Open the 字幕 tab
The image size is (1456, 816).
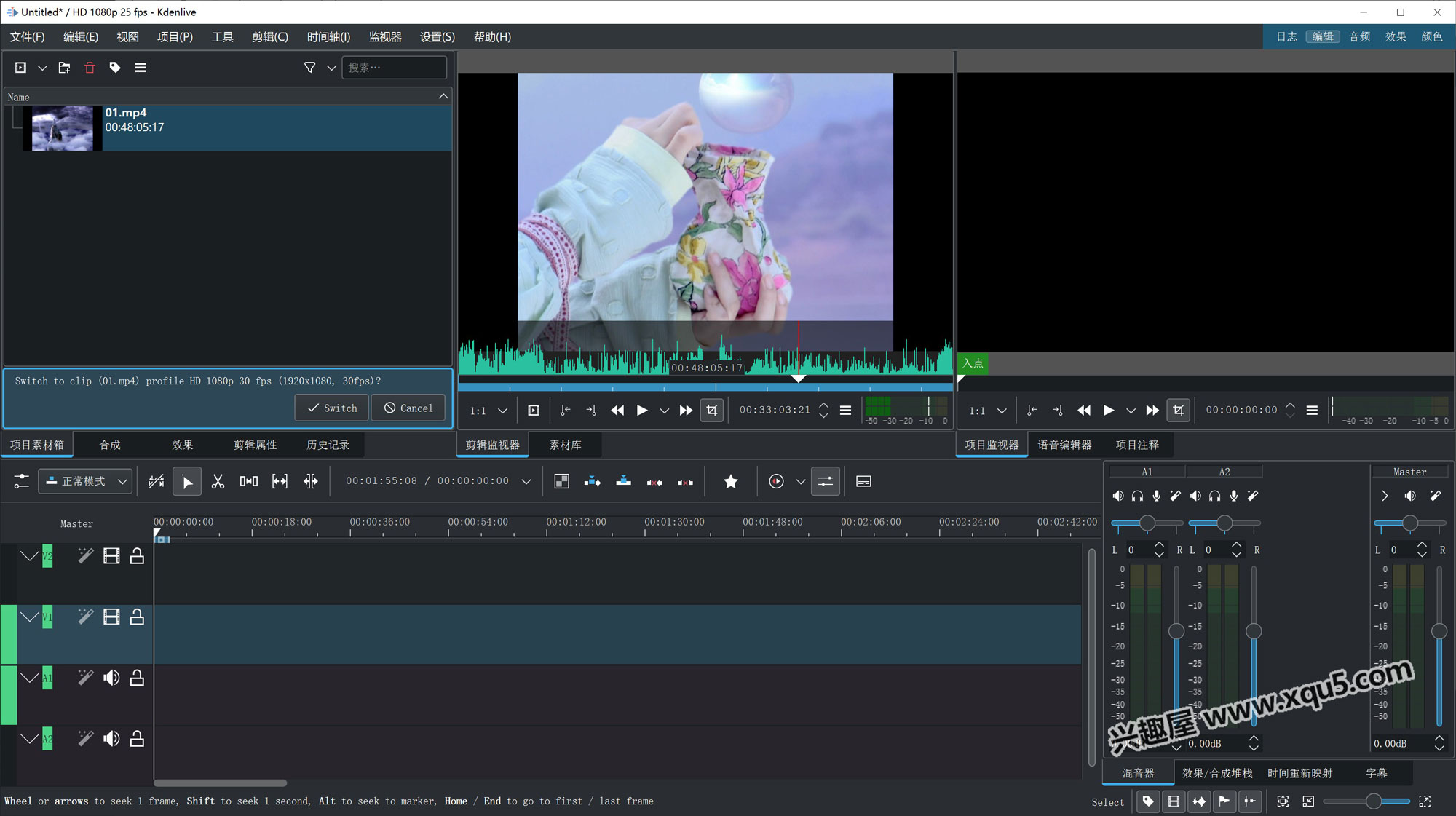click(x=1377, y=773)
